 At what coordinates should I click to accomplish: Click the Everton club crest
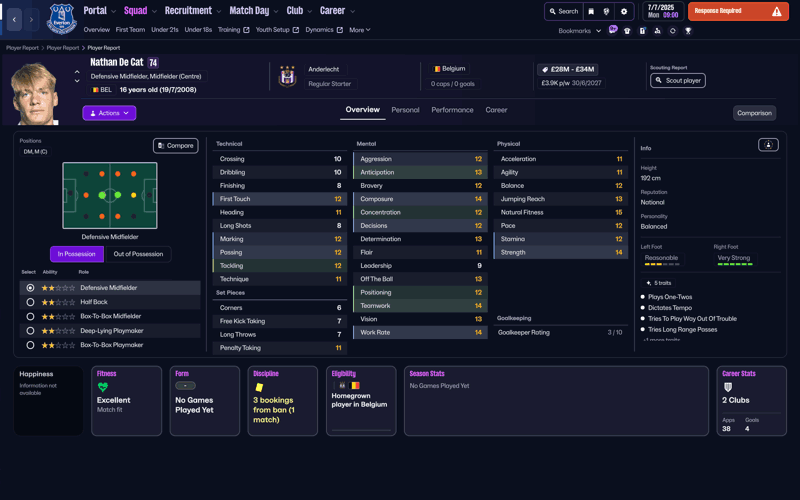tap(62, 19)
